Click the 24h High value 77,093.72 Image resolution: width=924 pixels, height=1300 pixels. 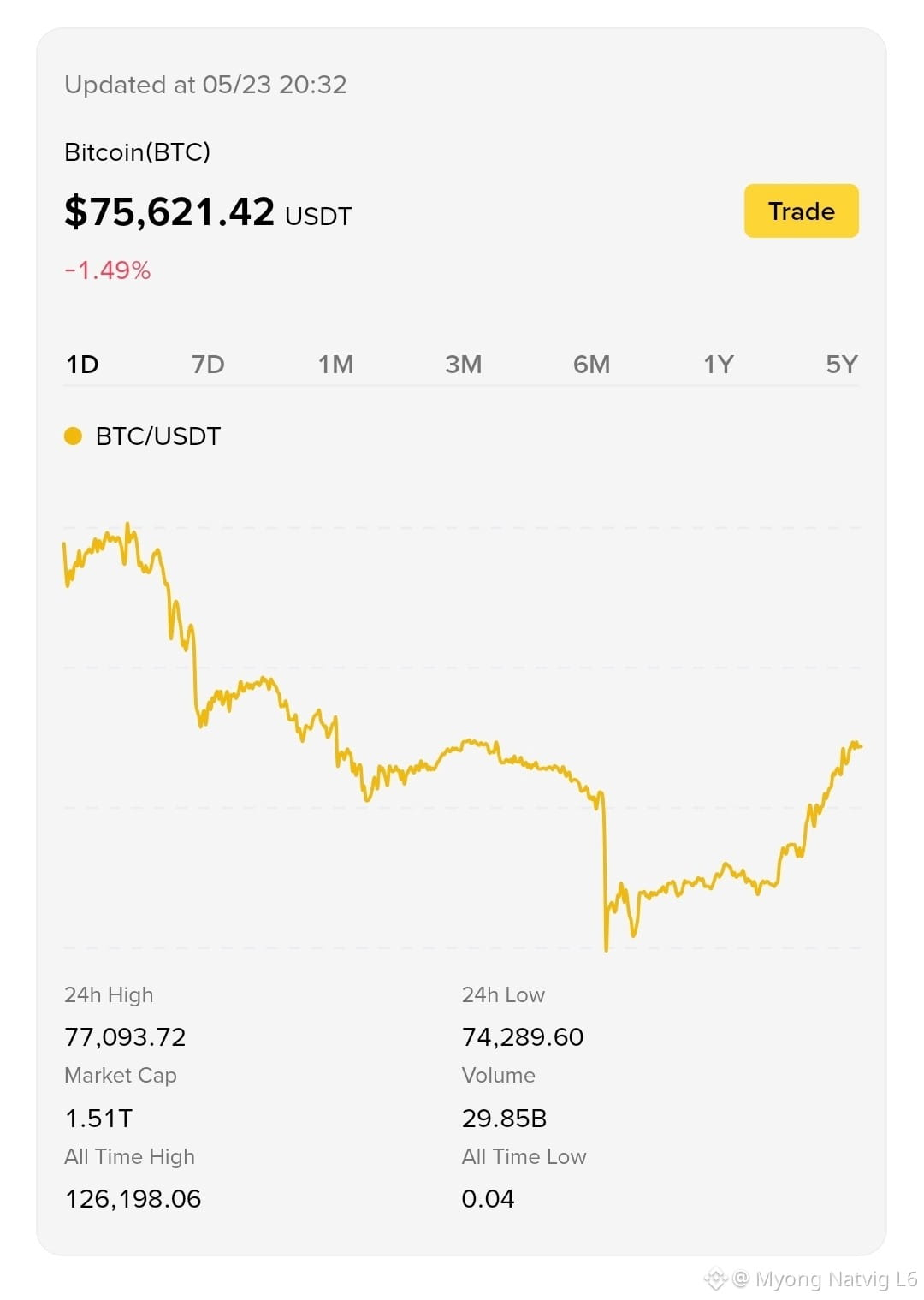tap(125, 1037)
